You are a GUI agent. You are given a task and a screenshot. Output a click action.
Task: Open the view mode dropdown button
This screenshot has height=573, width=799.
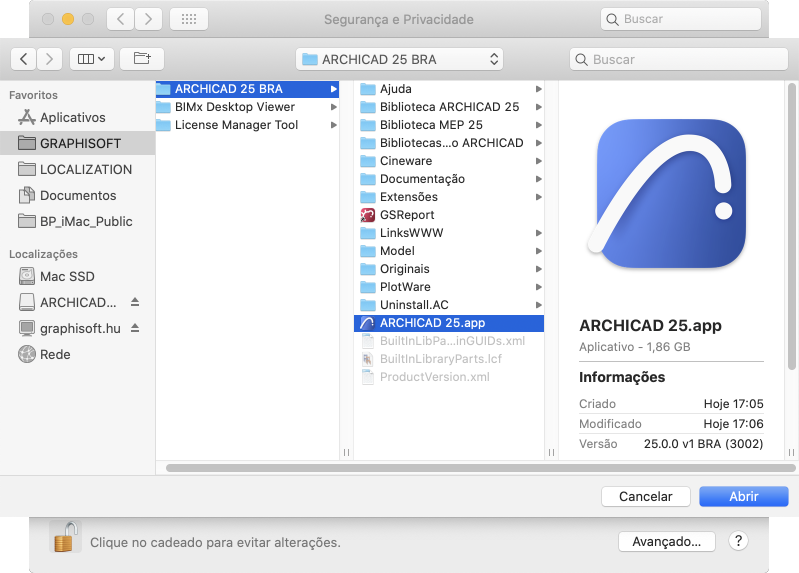click(x=91, y=59)
